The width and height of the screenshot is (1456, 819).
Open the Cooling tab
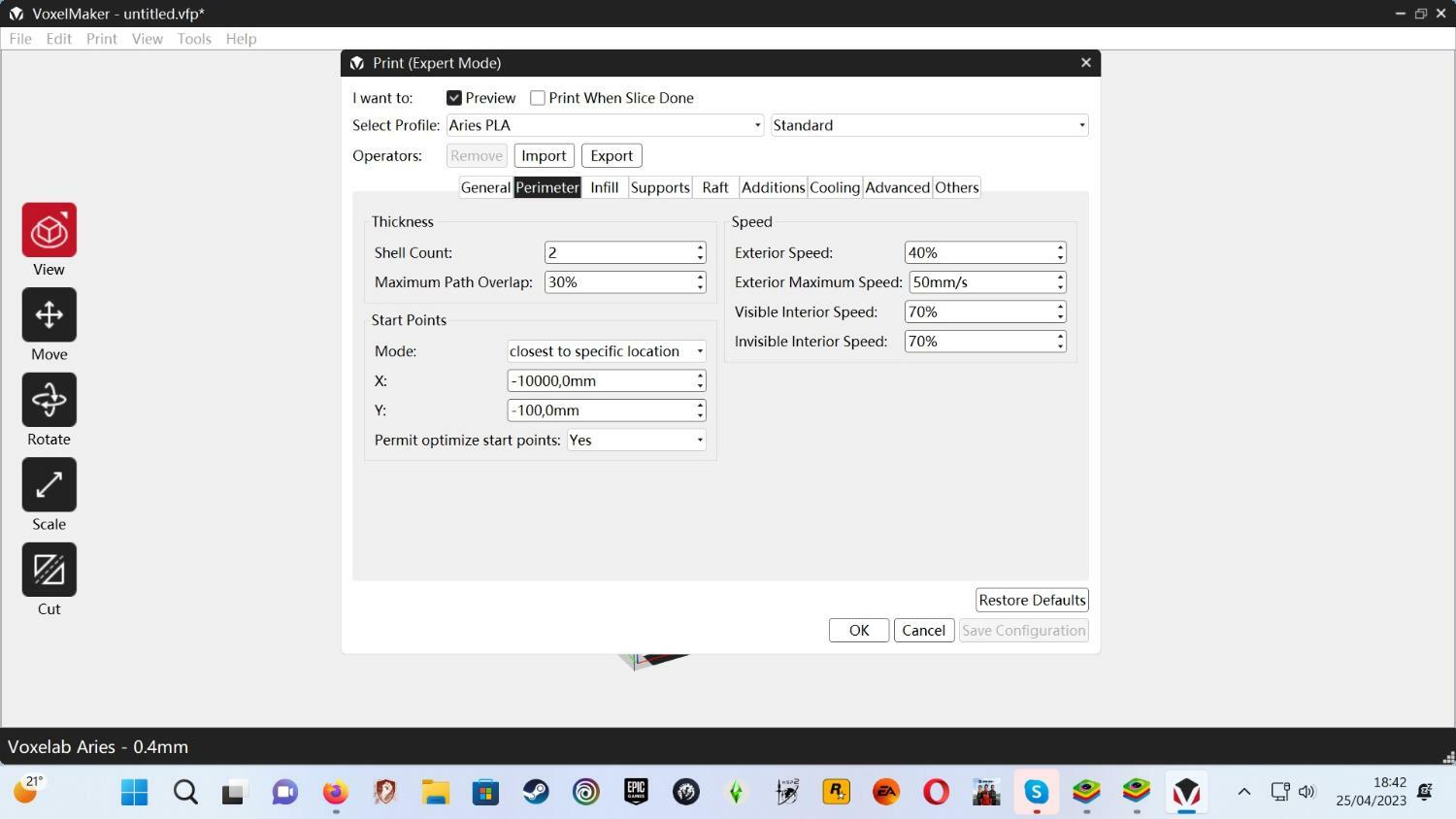click(834, 187)
